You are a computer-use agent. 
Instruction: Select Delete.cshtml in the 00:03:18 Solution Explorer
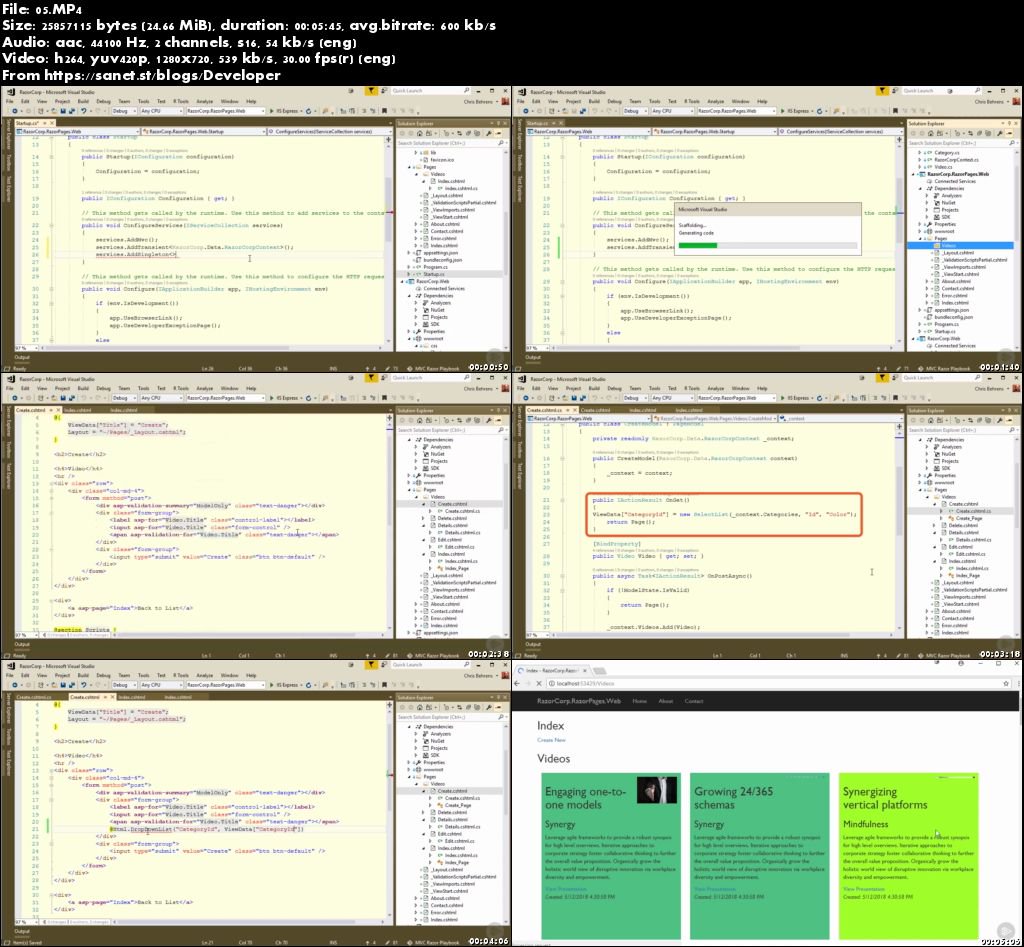pyautogui.click(x=963, y=526)
